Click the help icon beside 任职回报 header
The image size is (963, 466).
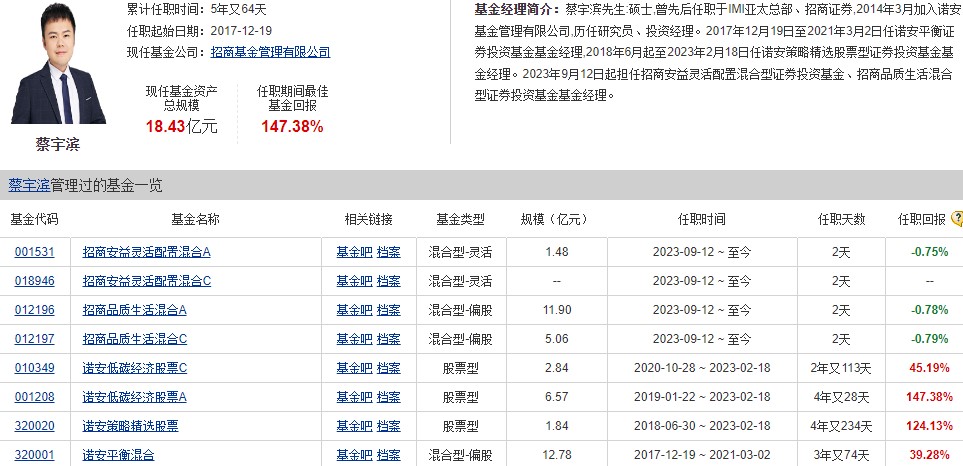coord(957,219)
